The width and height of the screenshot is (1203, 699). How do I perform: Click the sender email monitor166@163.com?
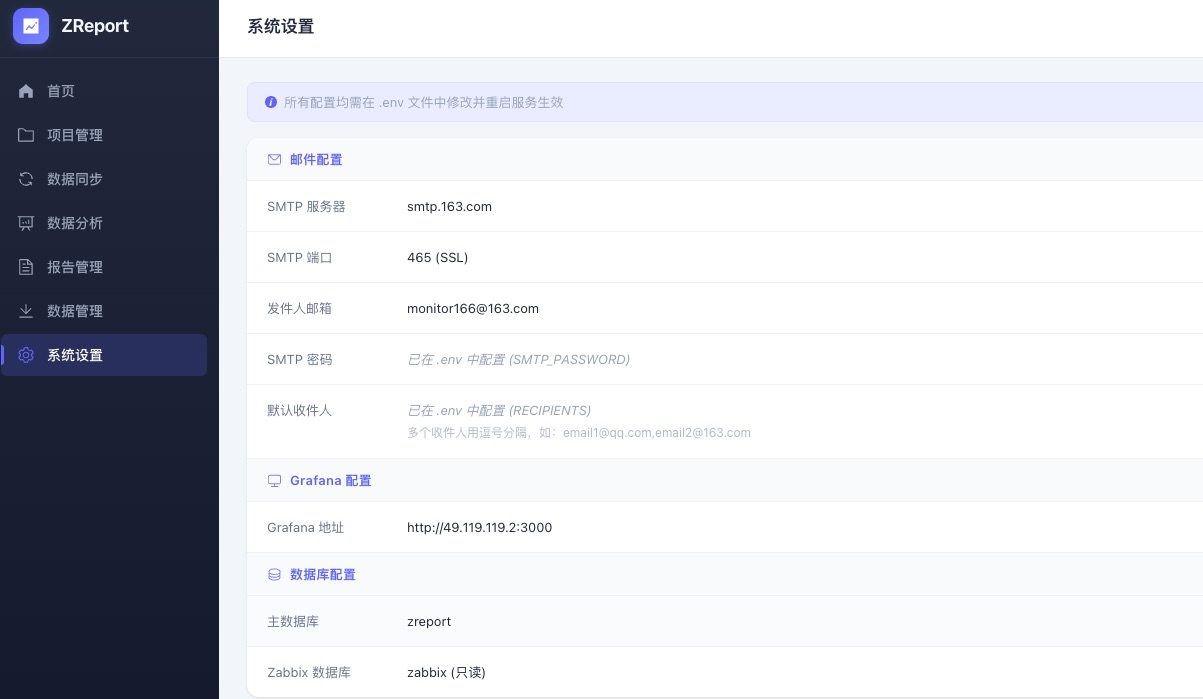click(x=473, y=308)
